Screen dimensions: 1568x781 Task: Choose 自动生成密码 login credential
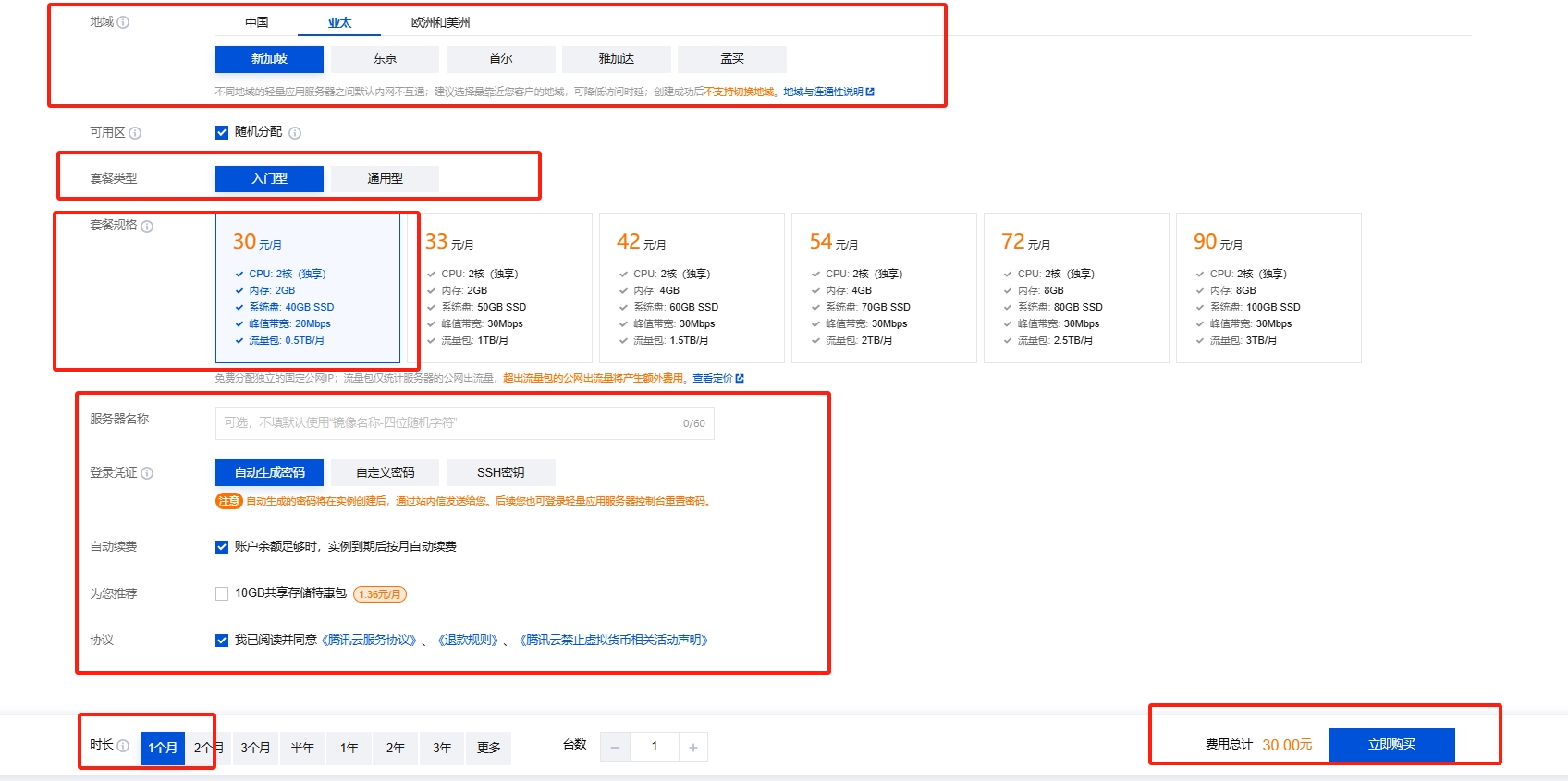tap(269, 473)
